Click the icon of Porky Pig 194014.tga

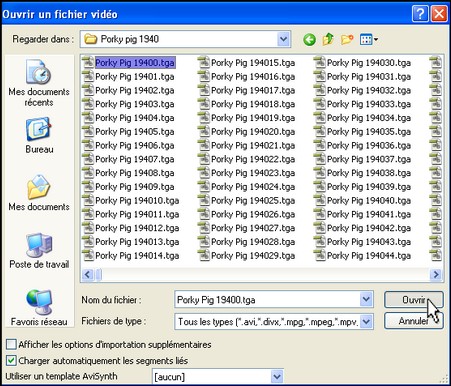pyautogui.click(x=88, y=255)
